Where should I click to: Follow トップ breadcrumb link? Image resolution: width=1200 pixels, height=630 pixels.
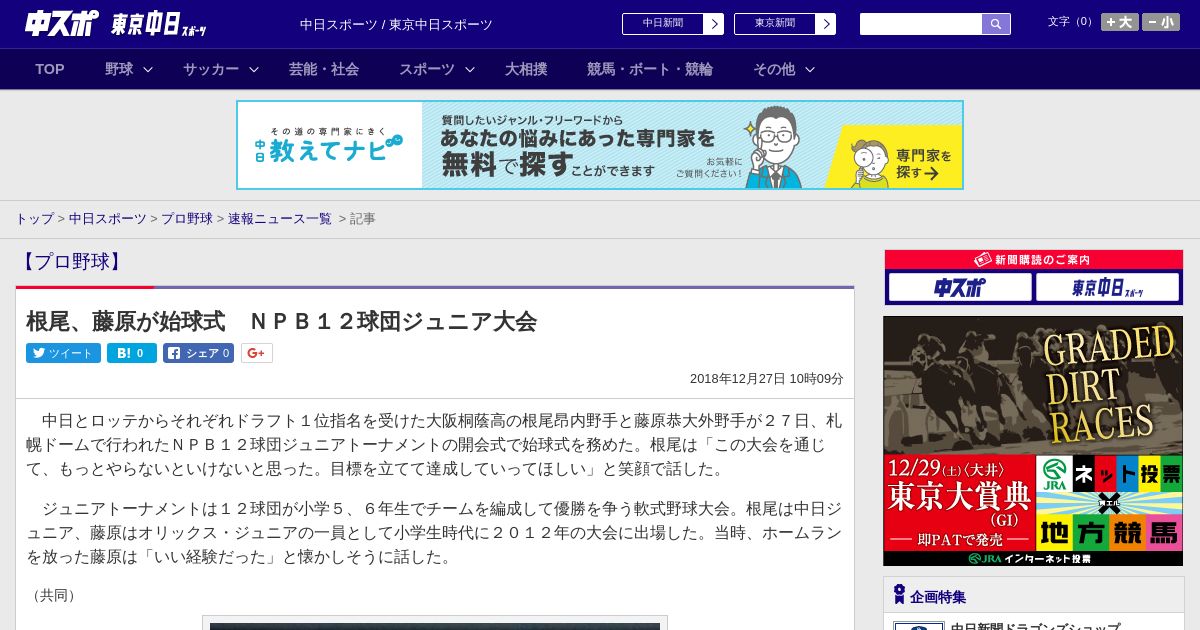click(35, 218)
